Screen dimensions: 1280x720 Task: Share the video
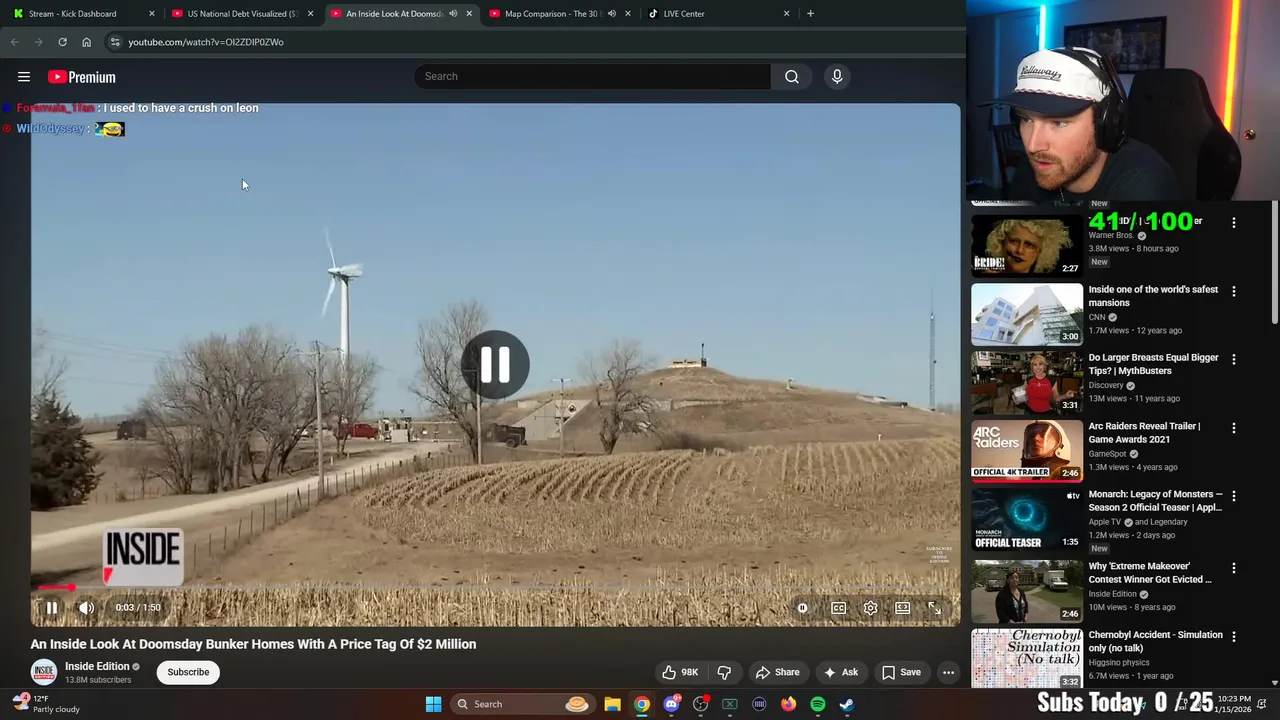pyautogui.click(x=778, y=672)
